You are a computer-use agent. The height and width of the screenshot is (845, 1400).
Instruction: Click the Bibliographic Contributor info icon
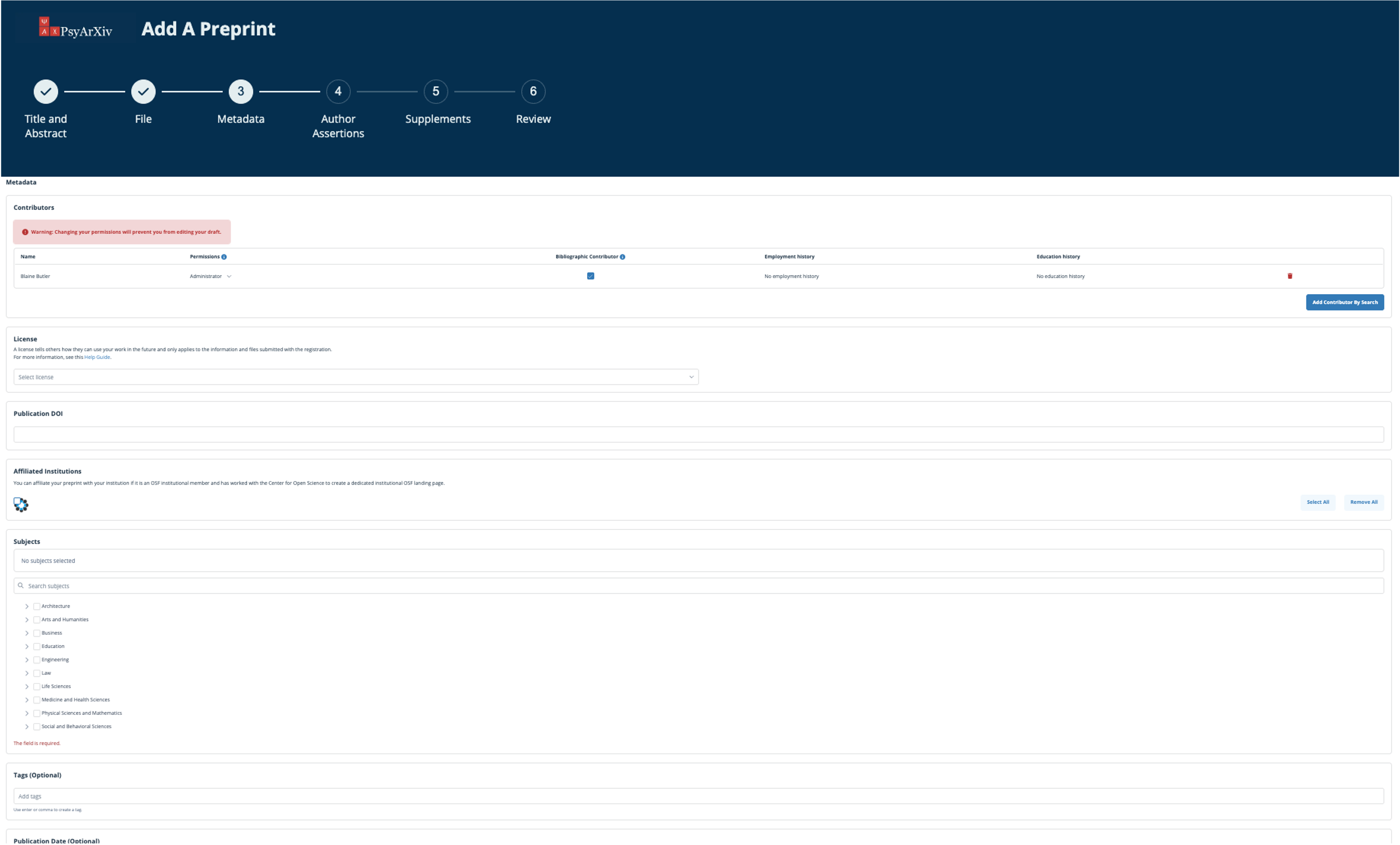click(x=622, y=257)
